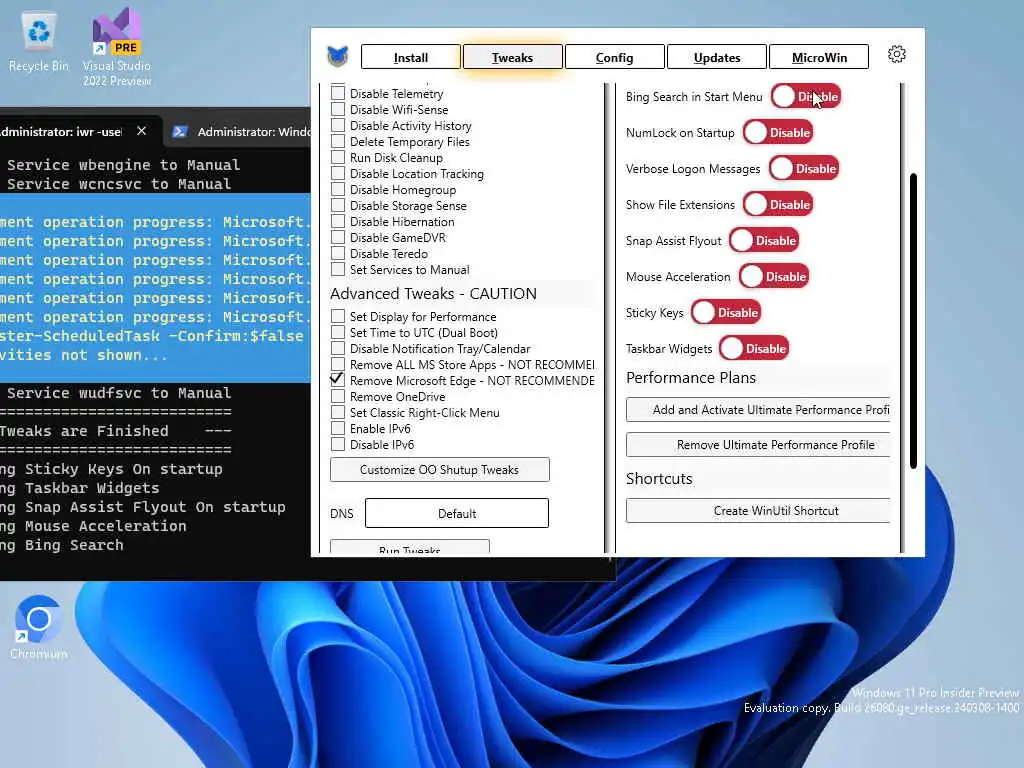Toggle Bing Search in Start Menu
This screenshot has height=768, width=1024.
pos(806,97)
